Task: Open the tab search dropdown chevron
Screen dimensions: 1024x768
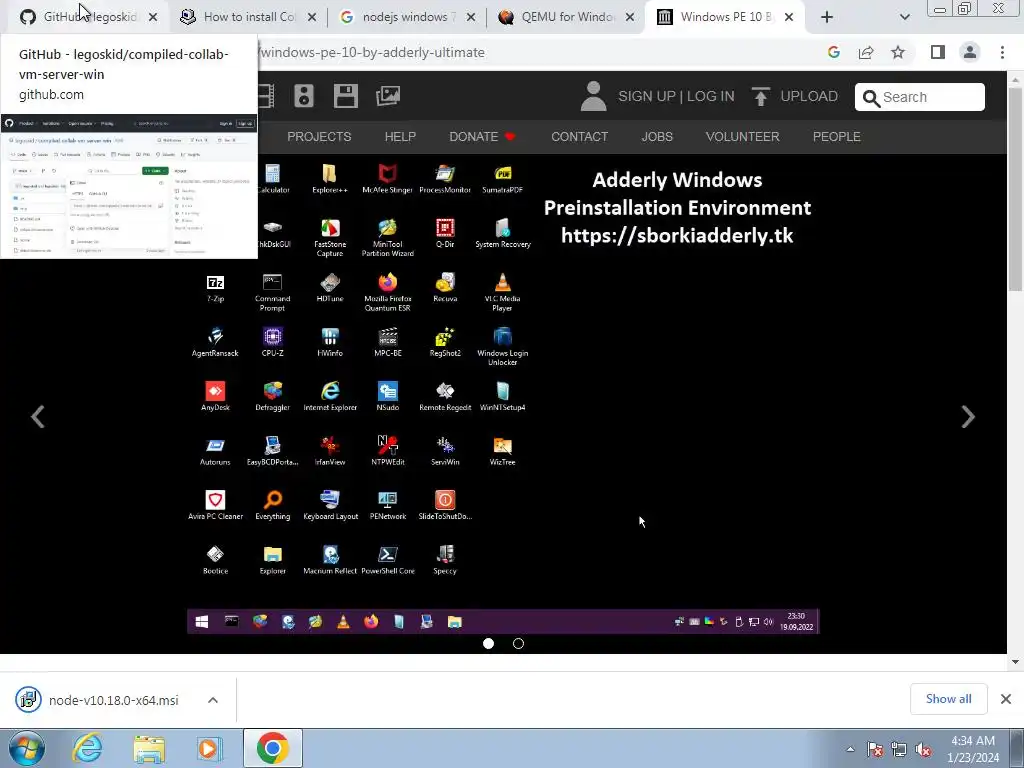Action: [904, 17]
